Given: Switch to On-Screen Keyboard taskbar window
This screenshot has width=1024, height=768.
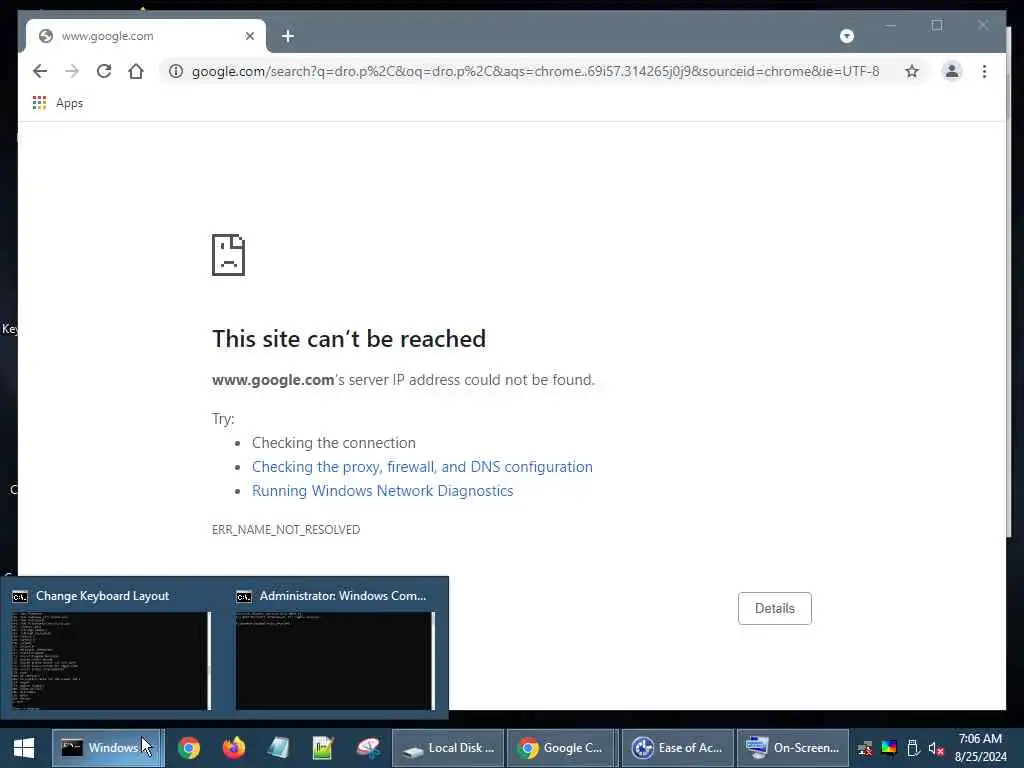Looking at the screenshot, I should pyautogui.click(x=793, y=748).
